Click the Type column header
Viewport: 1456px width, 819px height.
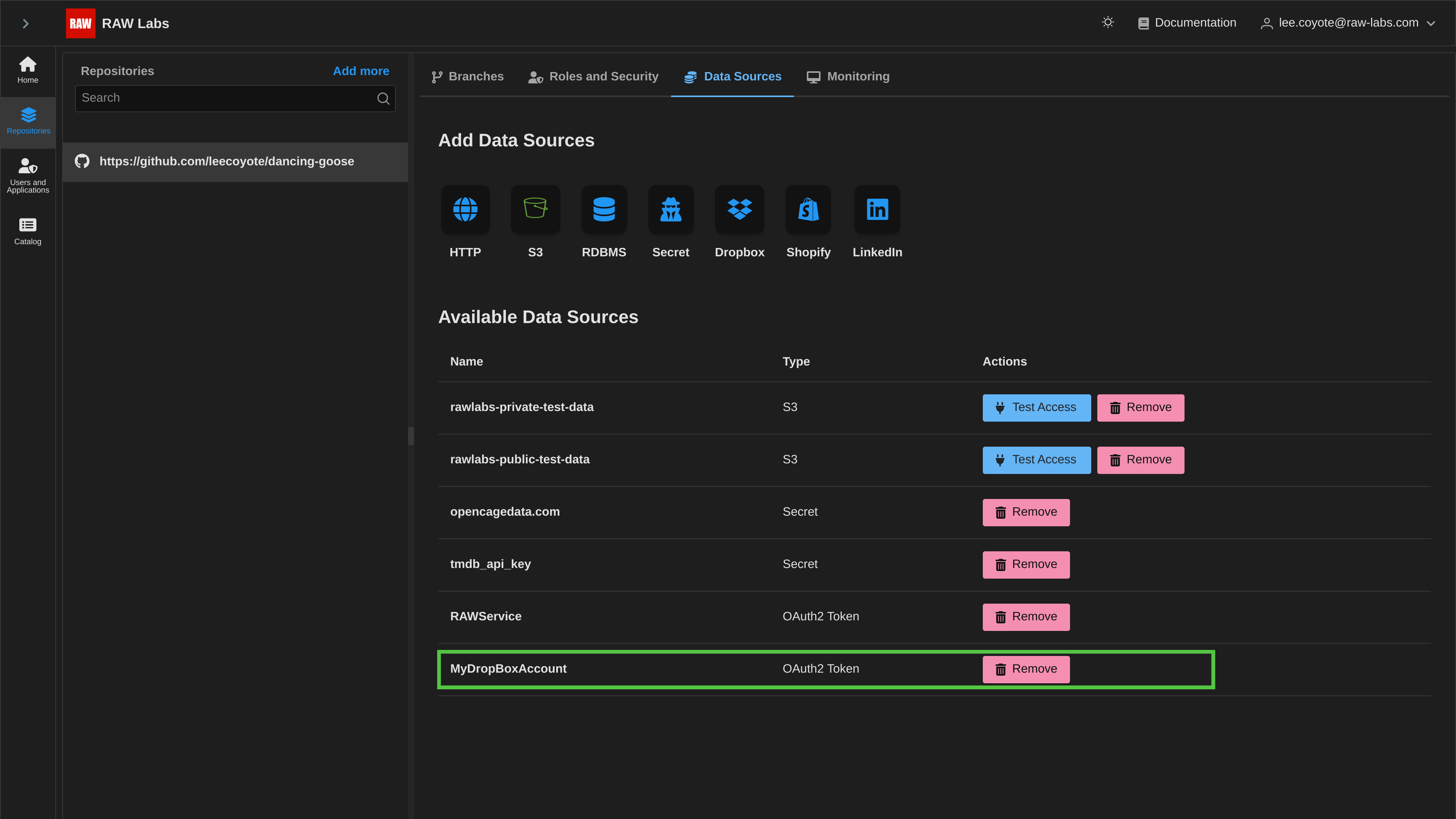796,362
